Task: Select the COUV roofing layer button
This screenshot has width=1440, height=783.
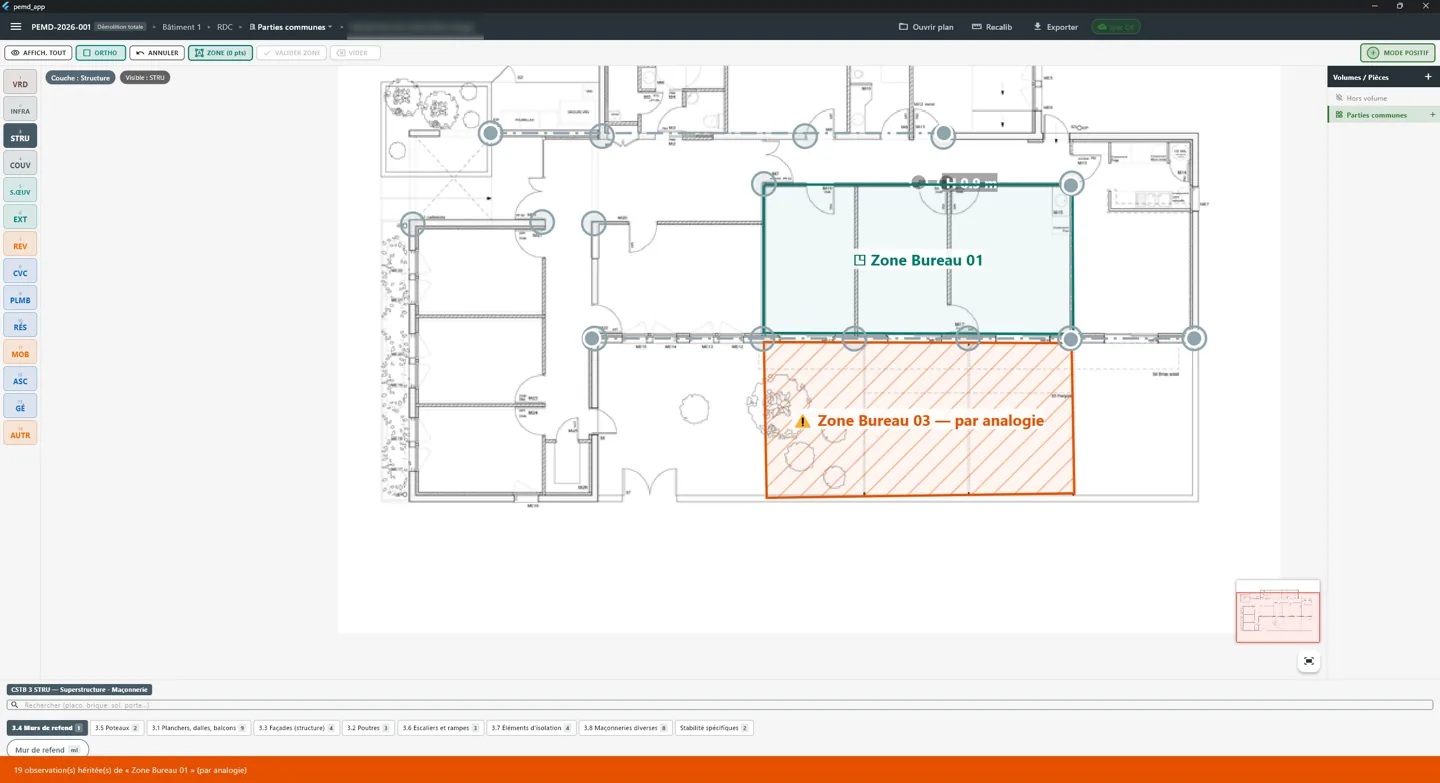Action: [20, 163]
